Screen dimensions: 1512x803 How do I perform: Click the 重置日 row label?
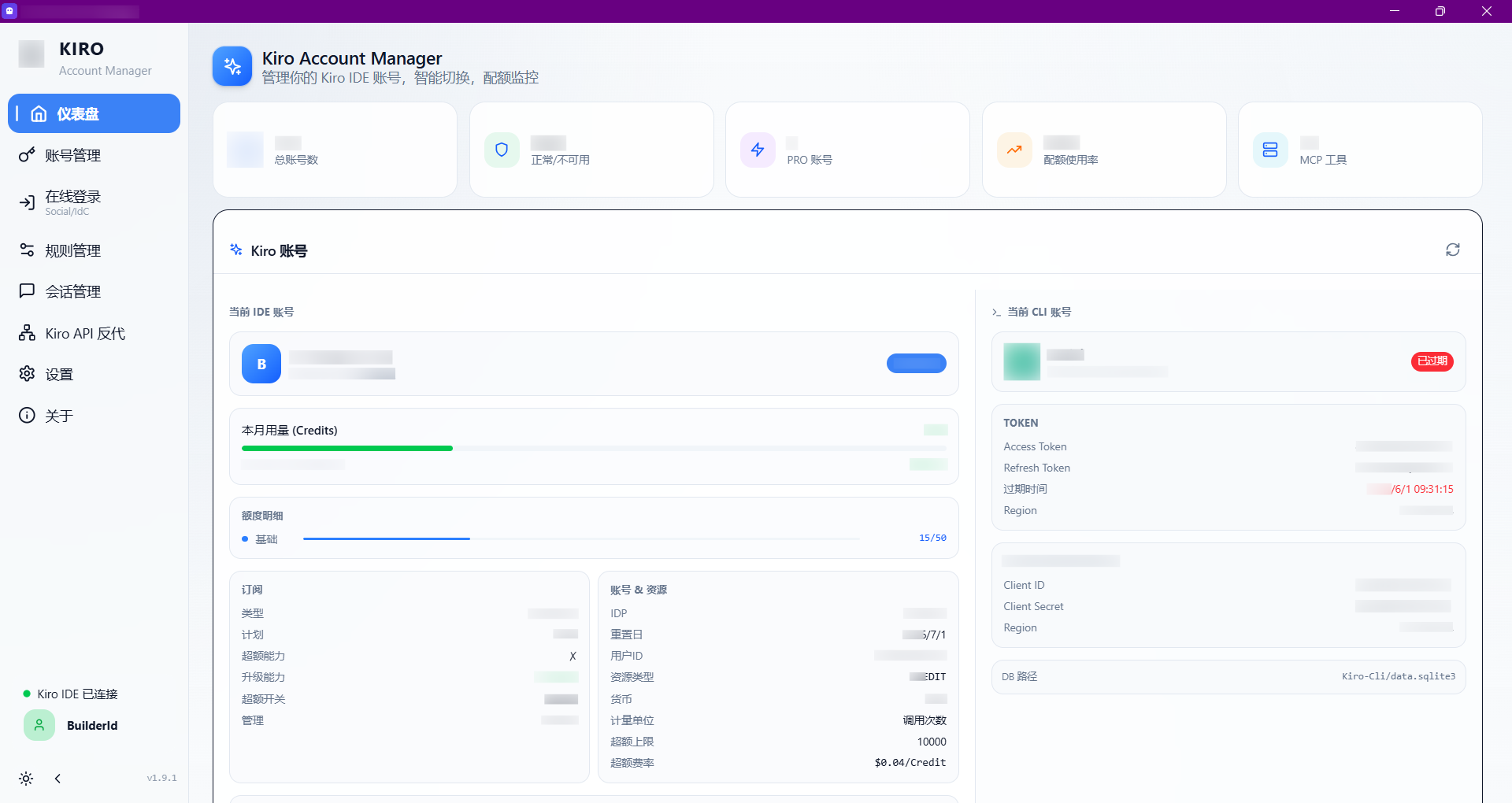tap(627, 635)
